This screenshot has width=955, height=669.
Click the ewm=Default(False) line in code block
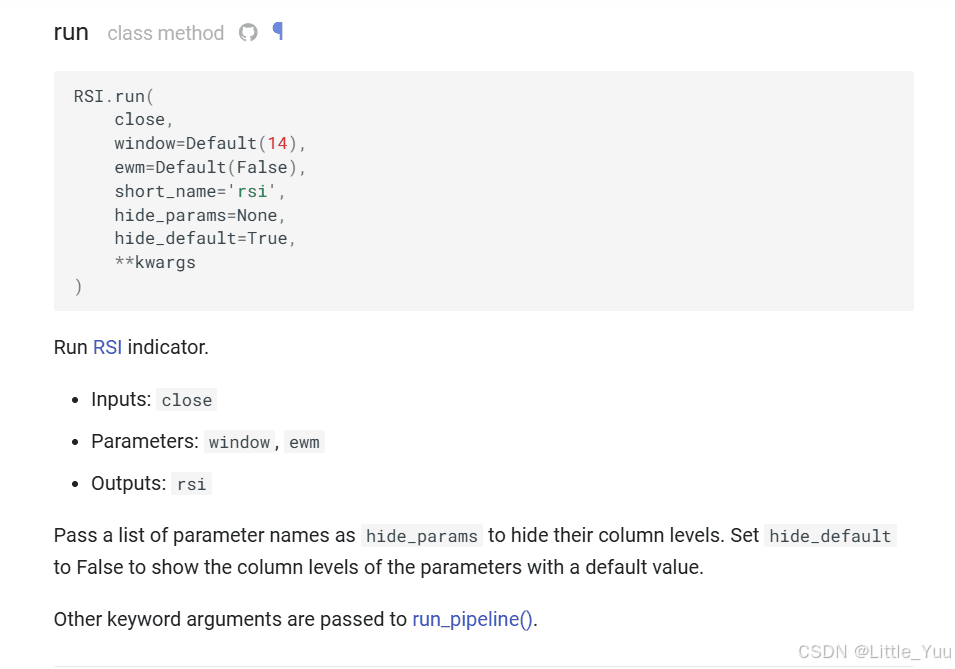210,167
